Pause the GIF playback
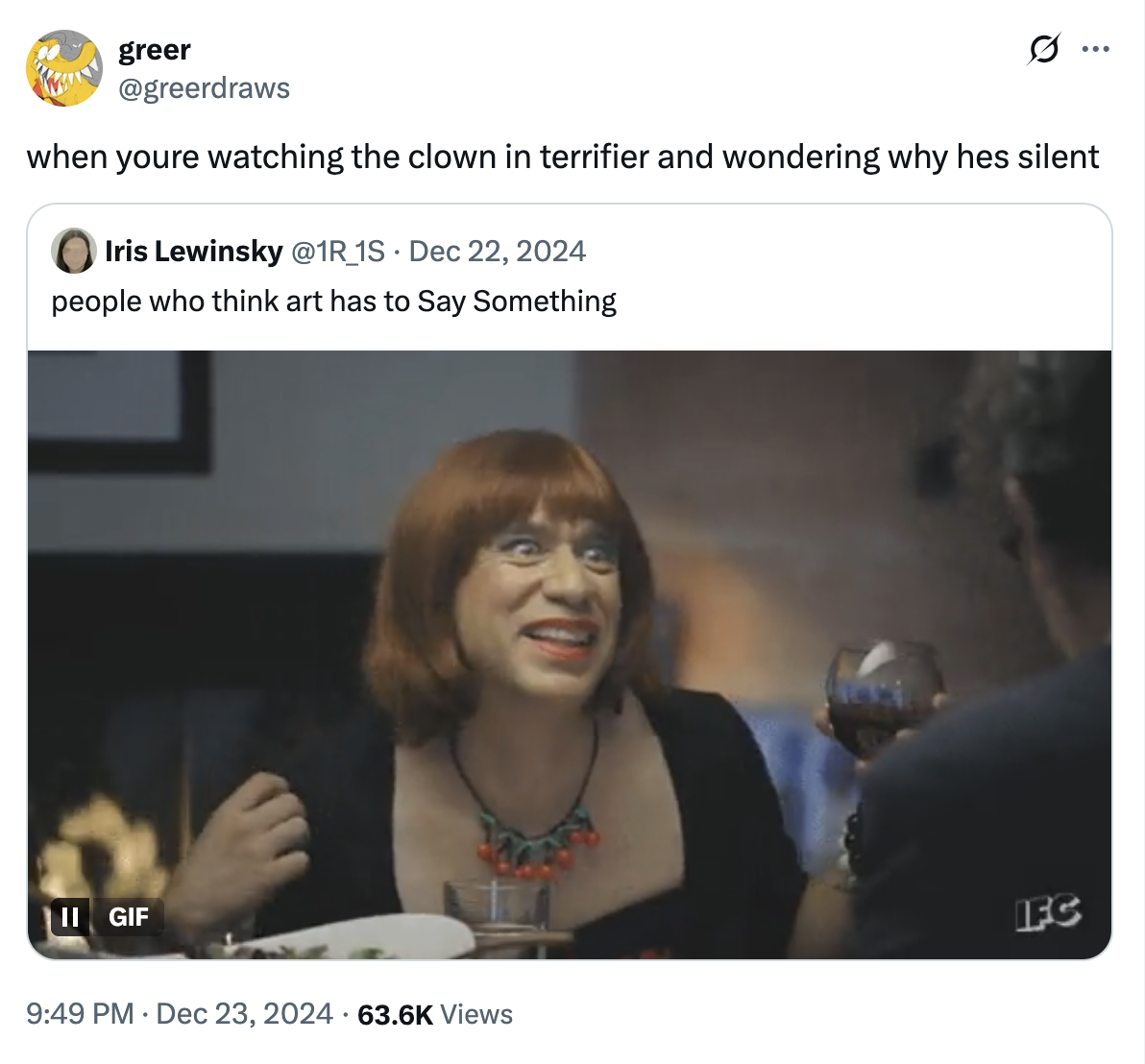The width and height of the screenshot is (1145, 1064). (70, 916)
